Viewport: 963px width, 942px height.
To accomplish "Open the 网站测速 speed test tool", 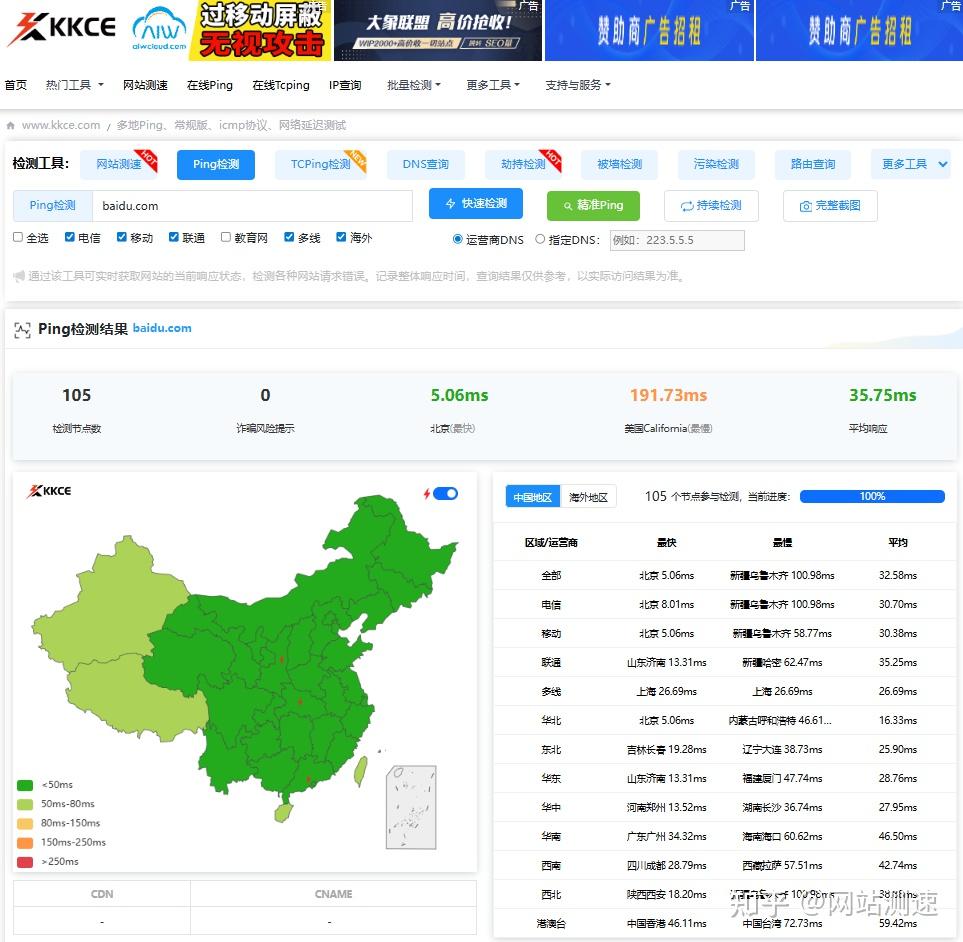I will [x=121, y=164].
